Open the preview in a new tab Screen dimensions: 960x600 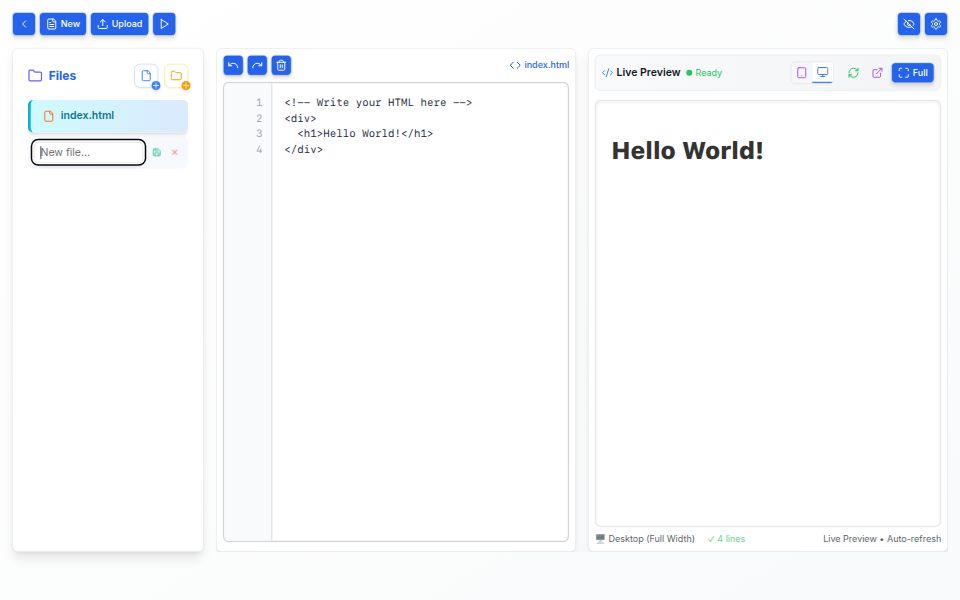point(877,73)
